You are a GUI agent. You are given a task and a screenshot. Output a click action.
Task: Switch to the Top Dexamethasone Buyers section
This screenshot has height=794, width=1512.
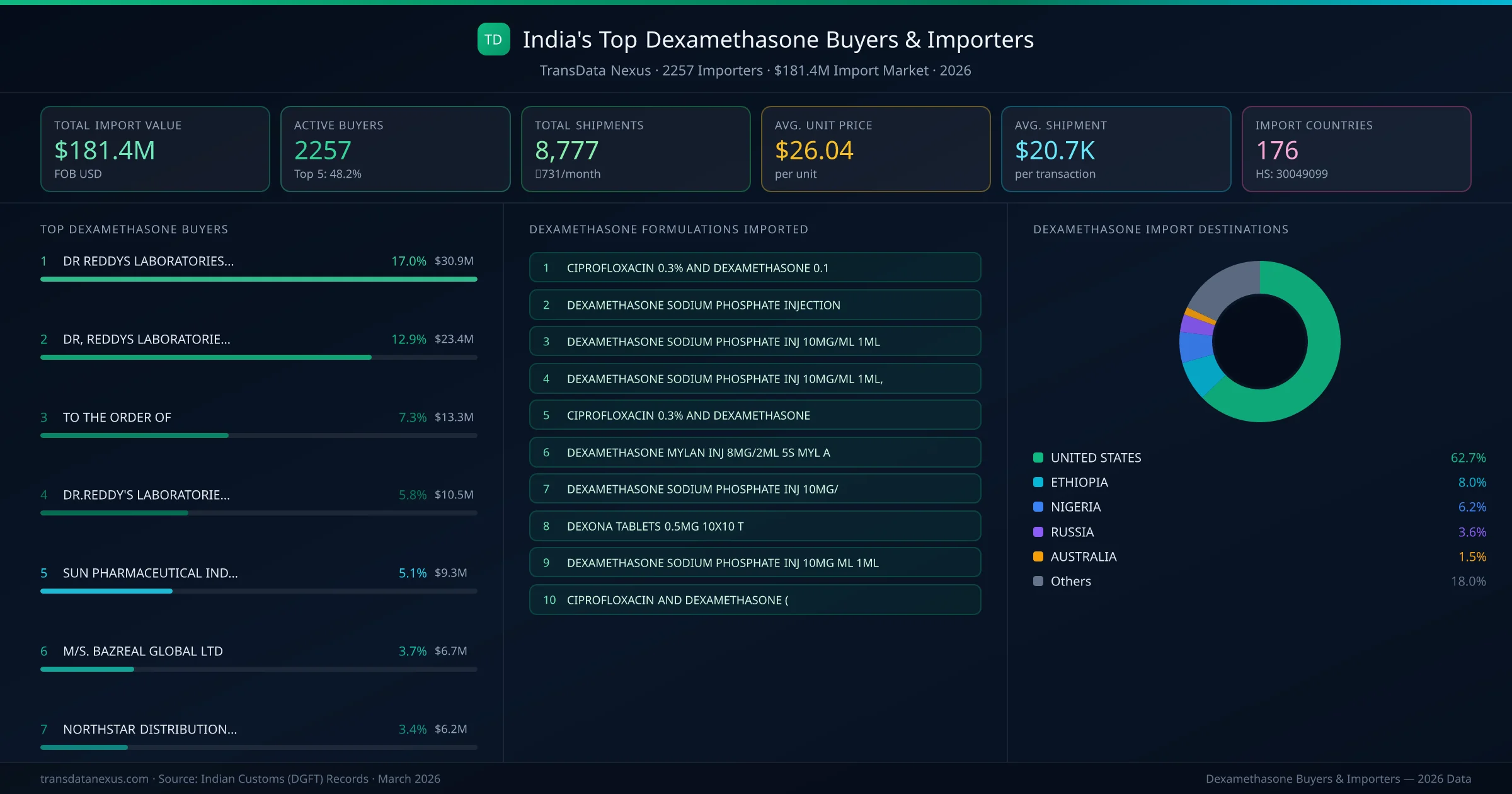click(134, 229)
